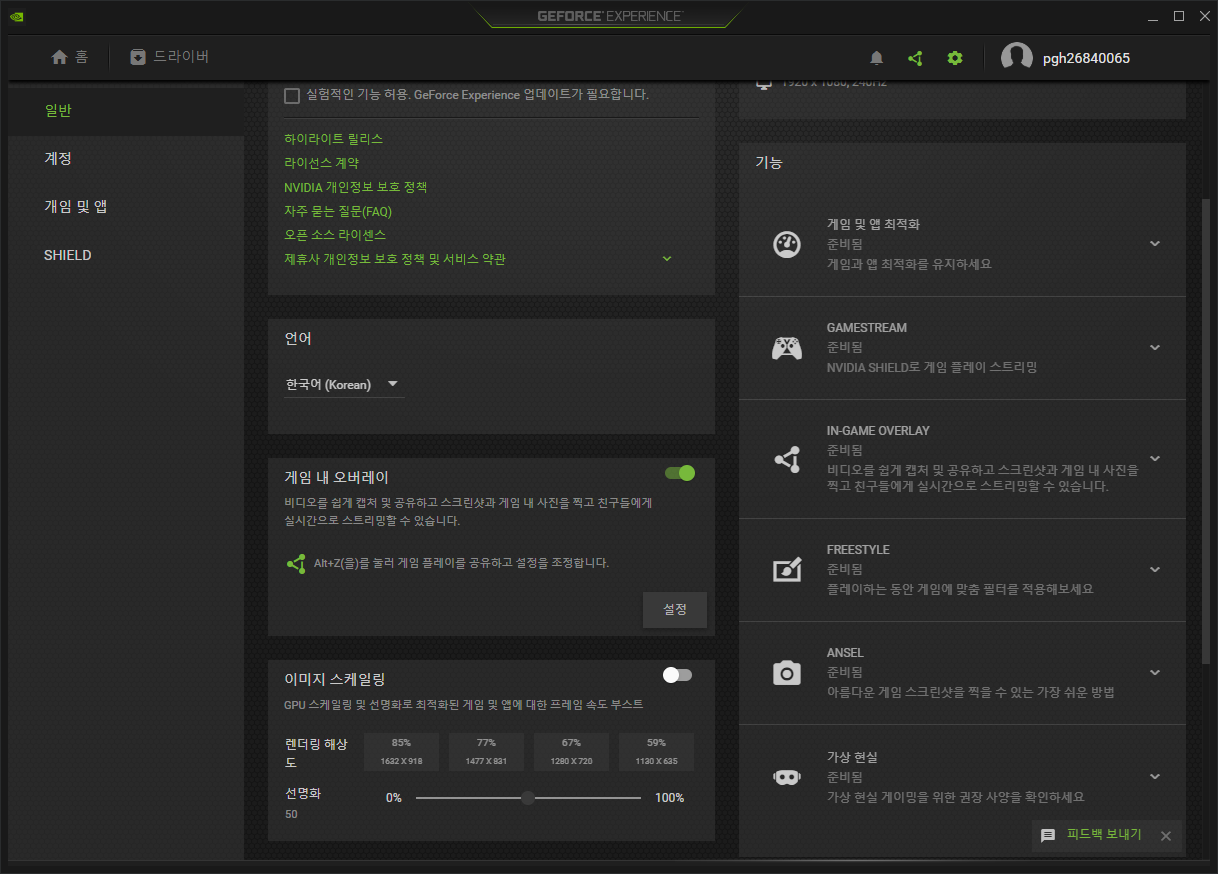Open the 하이라이트 릴리스 link

(x=334, y=139)
